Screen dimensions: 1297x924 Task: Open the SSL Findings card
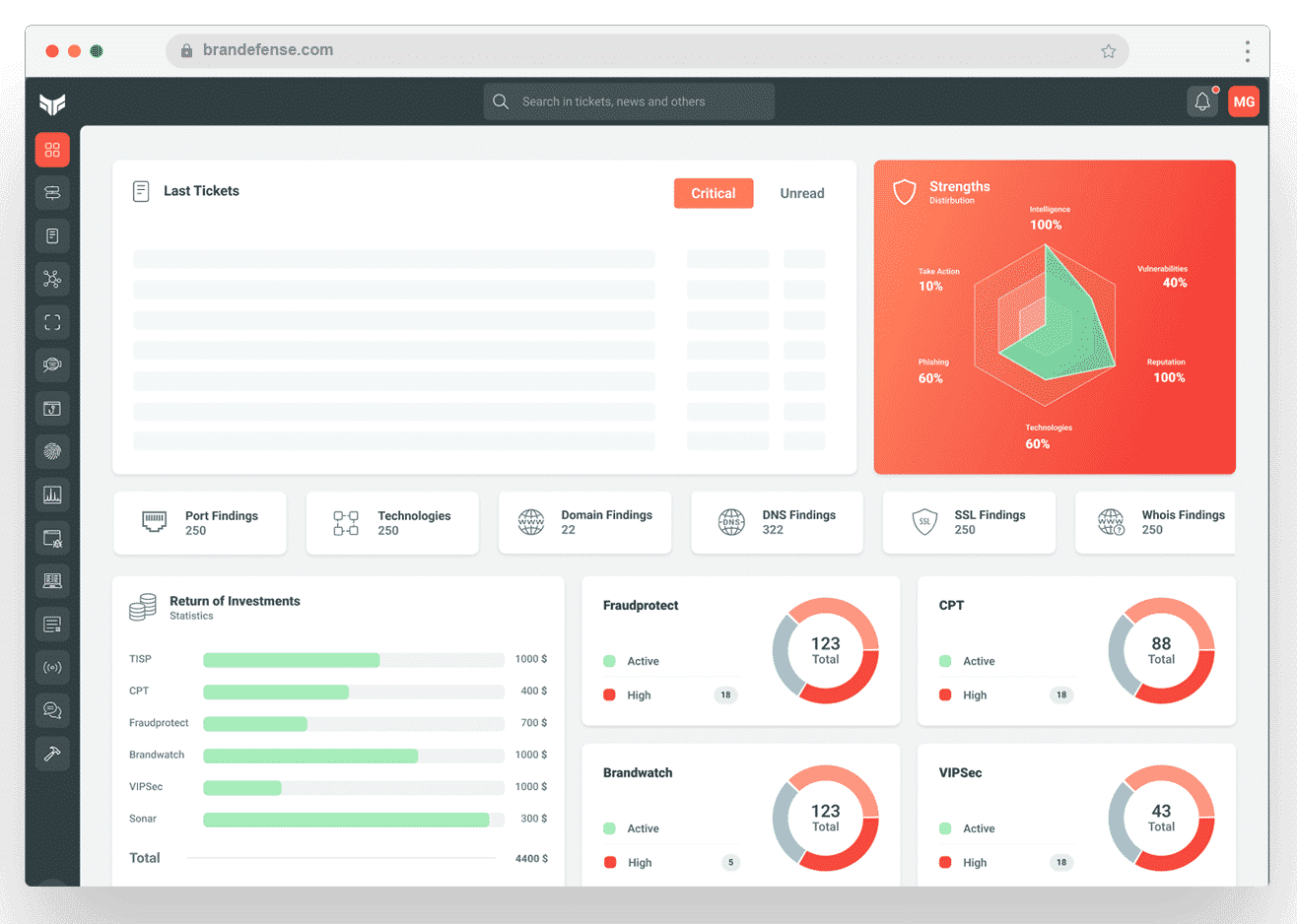[969, 522]
